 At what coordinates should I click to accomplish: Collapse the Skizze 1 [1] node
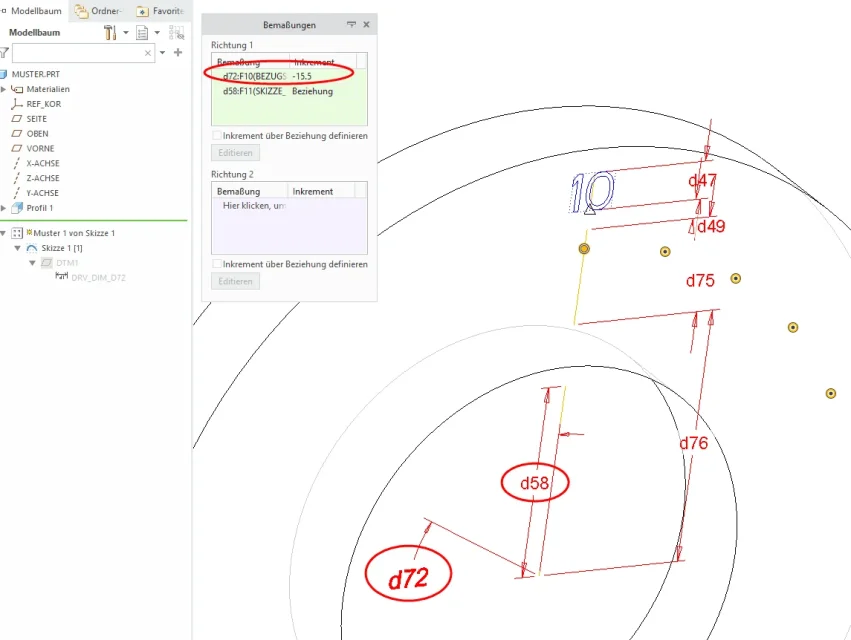[x=17, y=248]
